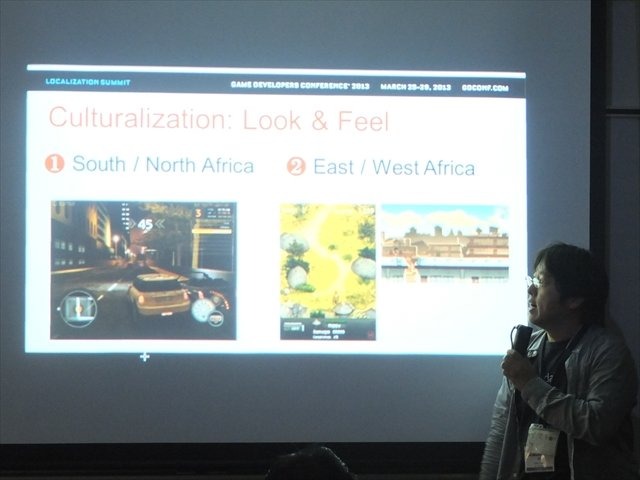Select the night racing game screenshot

143,270
